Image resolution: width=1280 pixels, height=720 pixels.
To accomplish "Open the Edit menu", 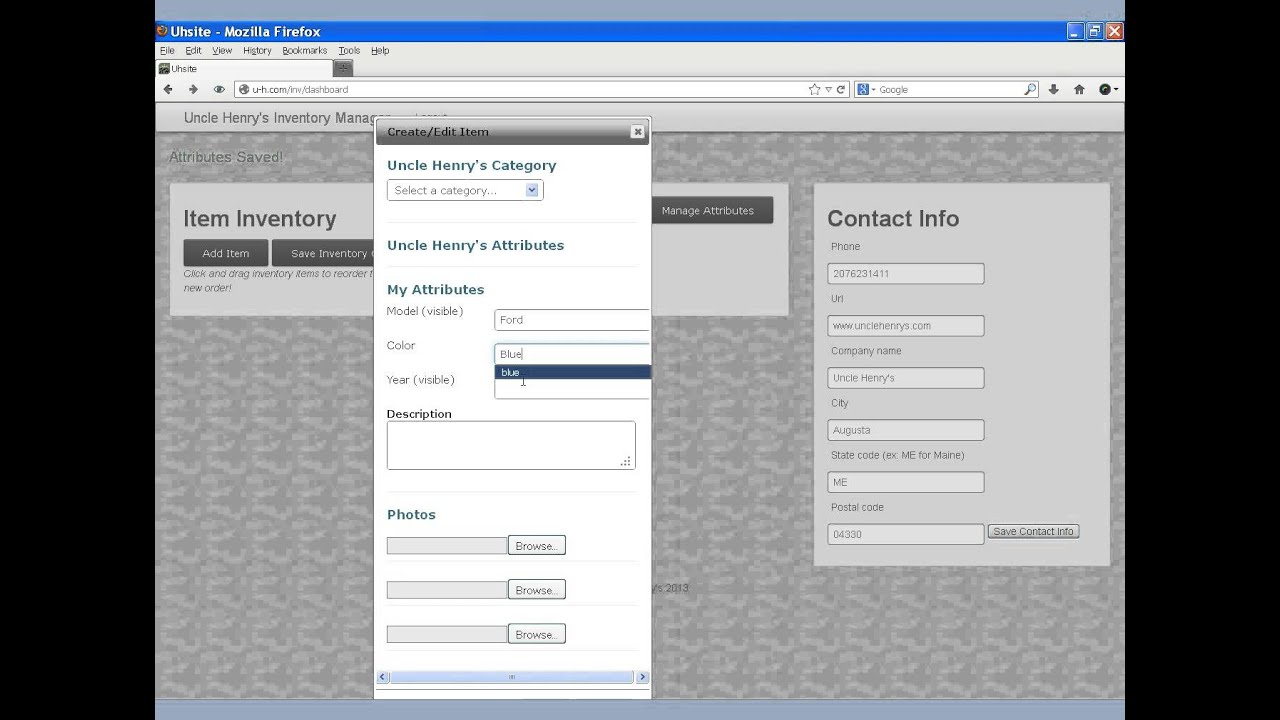I will (193, 50).
